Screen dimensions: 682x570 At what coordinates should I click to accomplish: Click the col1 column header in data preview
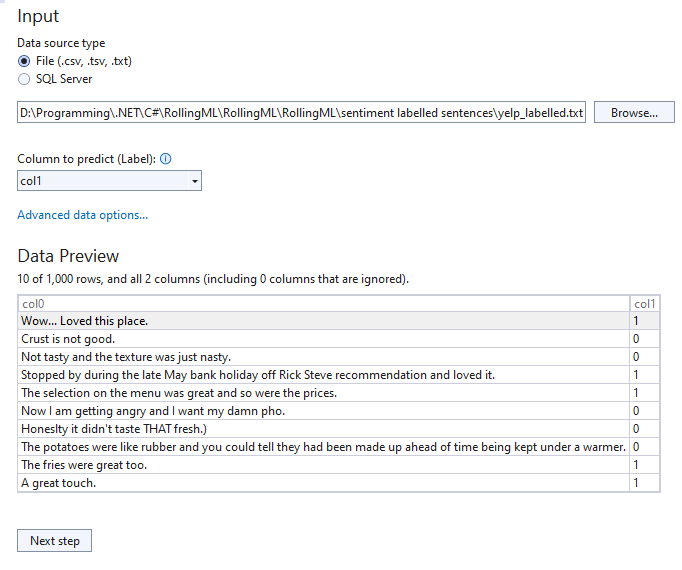coord(645,304)
